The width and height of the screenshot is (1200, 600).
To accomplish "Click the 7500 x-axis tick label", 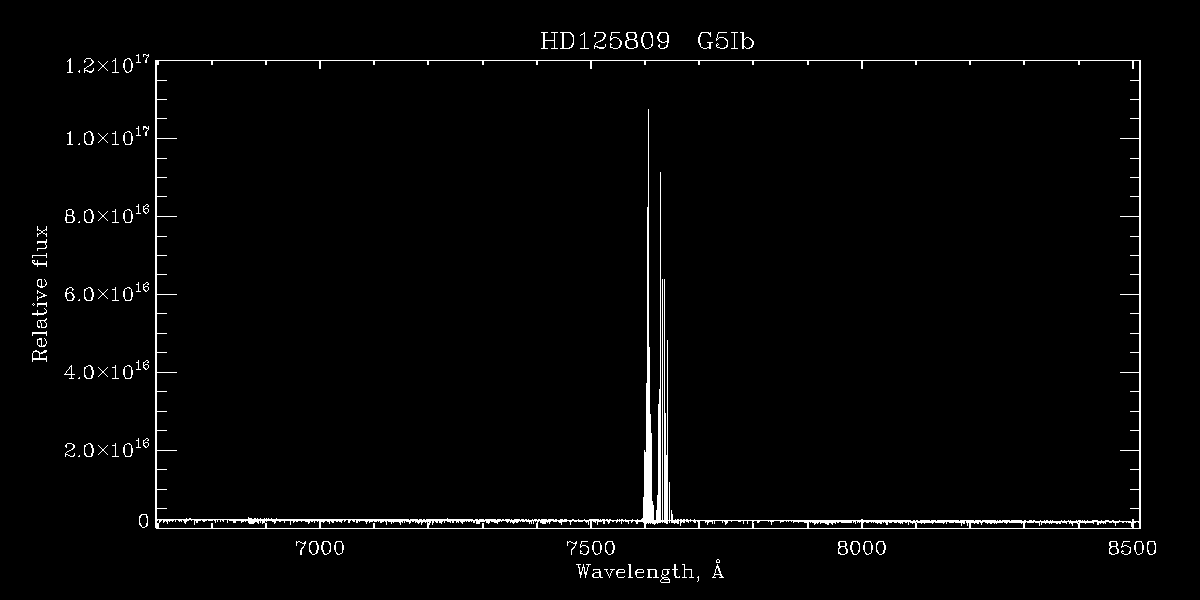I will (x=590, y=547).
